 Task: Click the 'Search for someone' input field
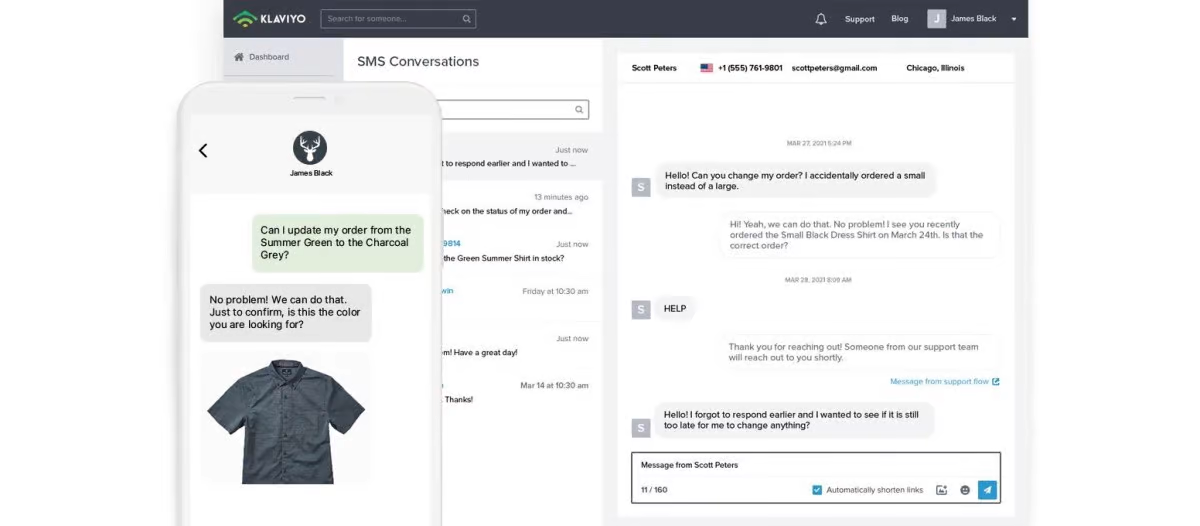click(392, 19)
